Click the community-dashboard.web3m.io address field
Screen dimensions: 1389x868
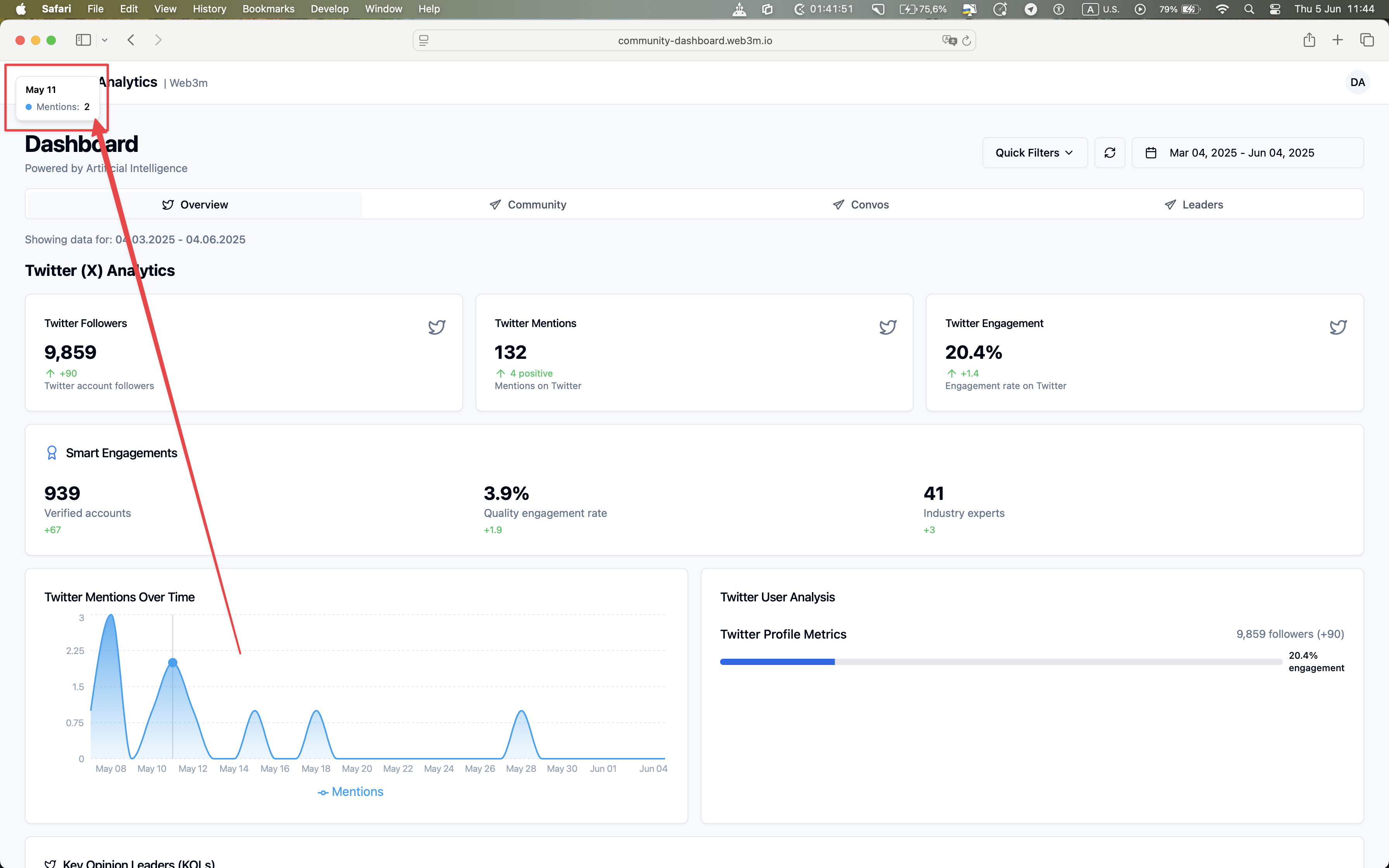694,40
